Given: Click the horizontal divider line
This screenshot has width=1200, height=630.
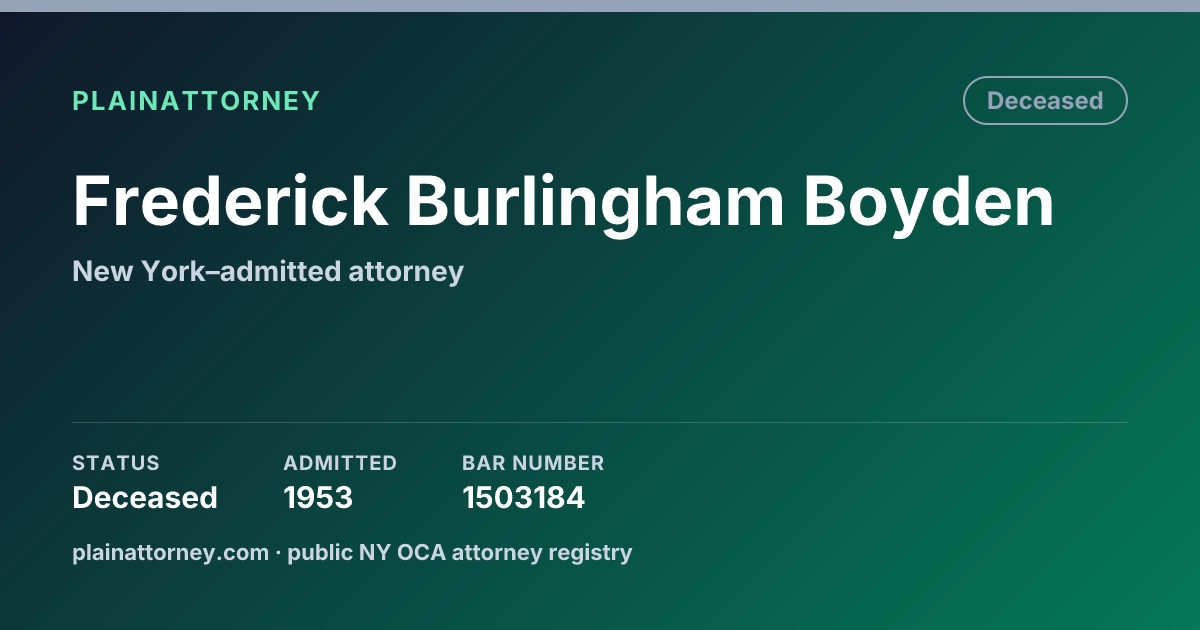Looking at the screenshot, I should click(x=600, y=422).
